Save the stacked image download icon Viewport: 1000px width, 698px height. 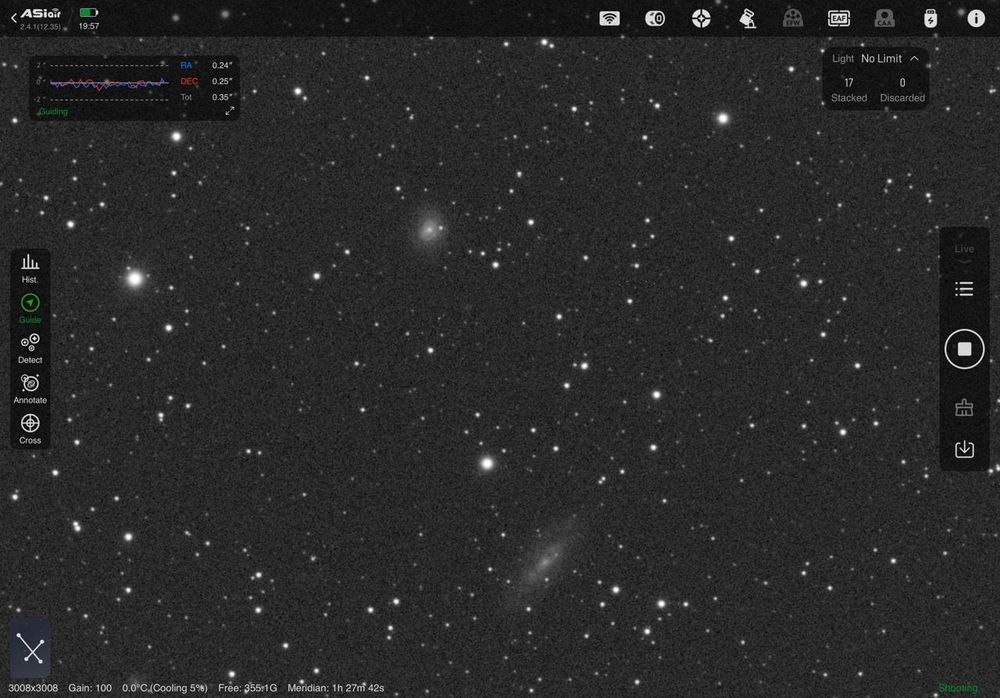pos(964,449)
